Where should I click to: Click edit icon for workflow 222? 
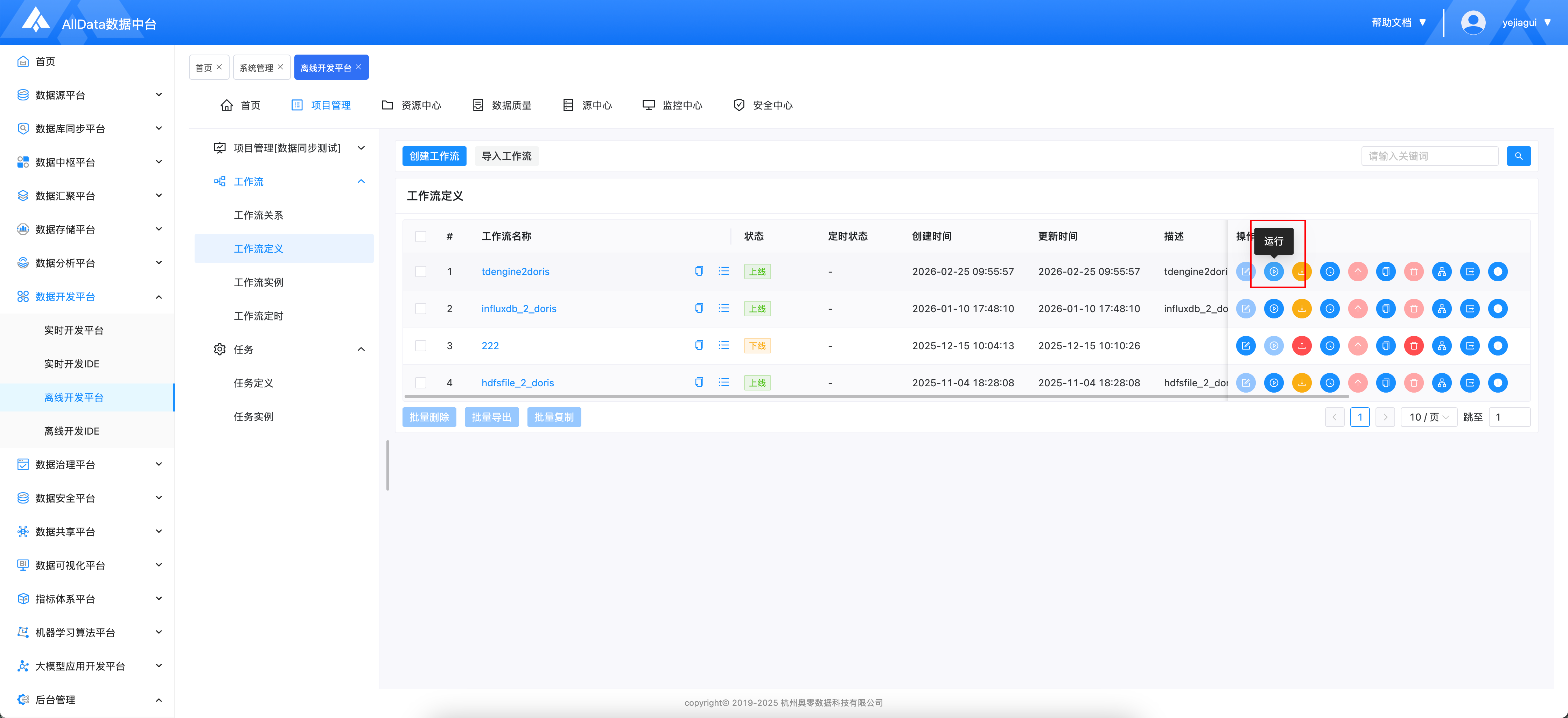[1245, 346]
